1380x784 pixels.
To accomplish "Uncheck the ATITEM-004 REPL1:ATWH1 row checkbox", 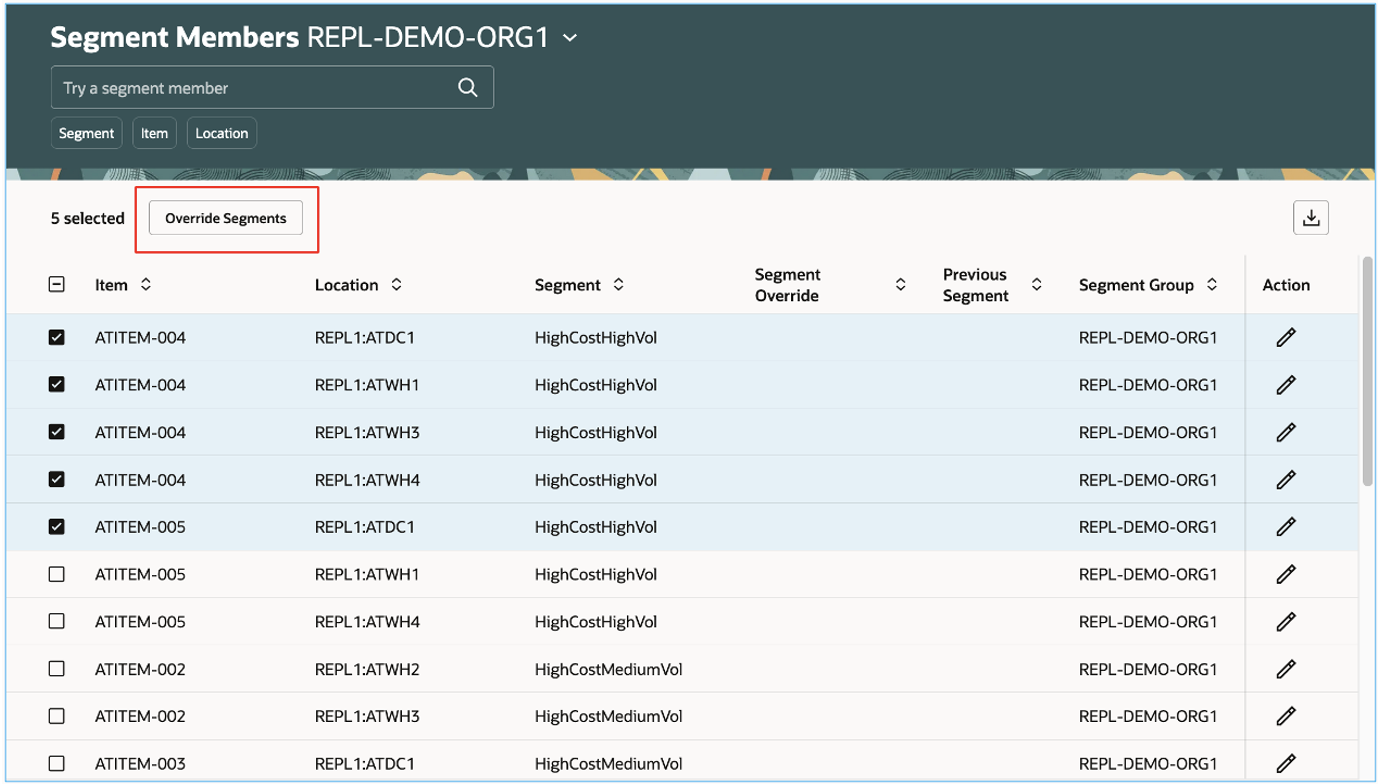I will tap(57, 384).
